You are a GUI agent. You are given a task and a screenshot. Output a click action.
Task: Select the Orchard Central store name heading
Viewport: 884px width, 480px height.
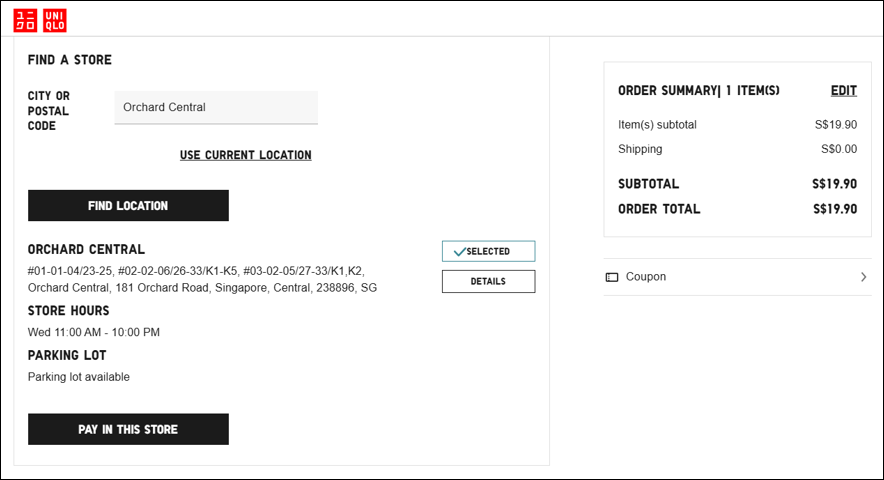click(86, 249)
